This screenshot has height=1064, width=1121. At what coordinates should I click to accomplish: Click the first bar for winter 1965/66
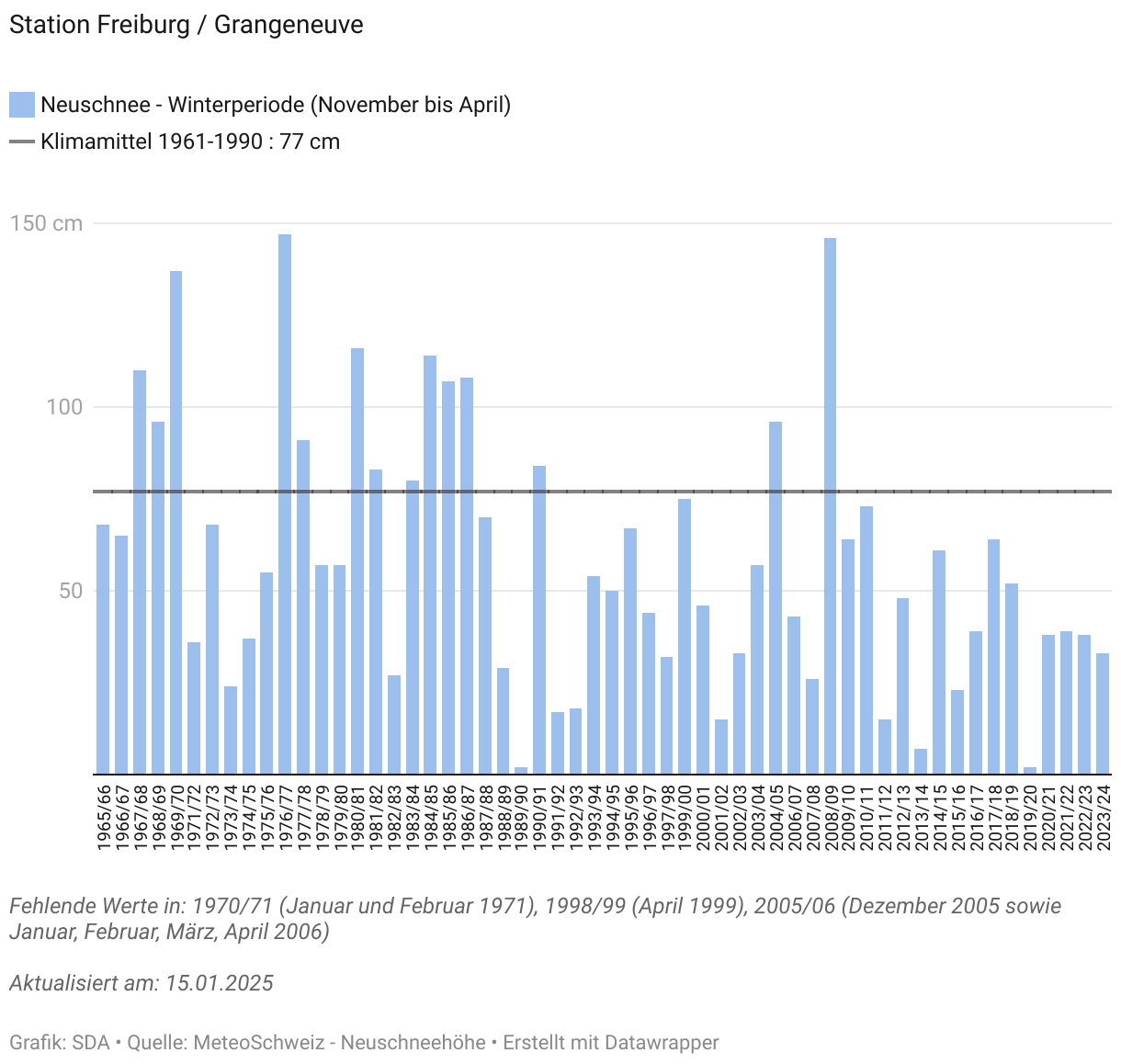[103, 649]
